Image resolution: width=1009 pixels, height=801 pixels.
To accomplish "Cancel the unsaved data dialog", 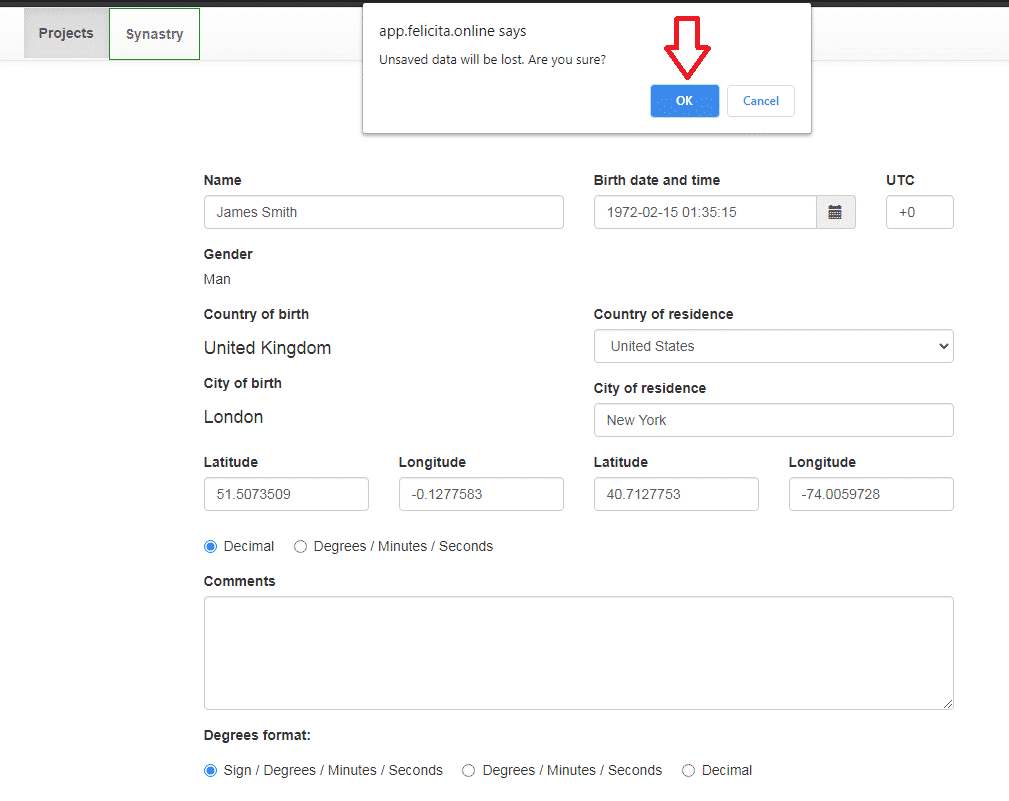I will pyautogui.click(x=760, y=101).
